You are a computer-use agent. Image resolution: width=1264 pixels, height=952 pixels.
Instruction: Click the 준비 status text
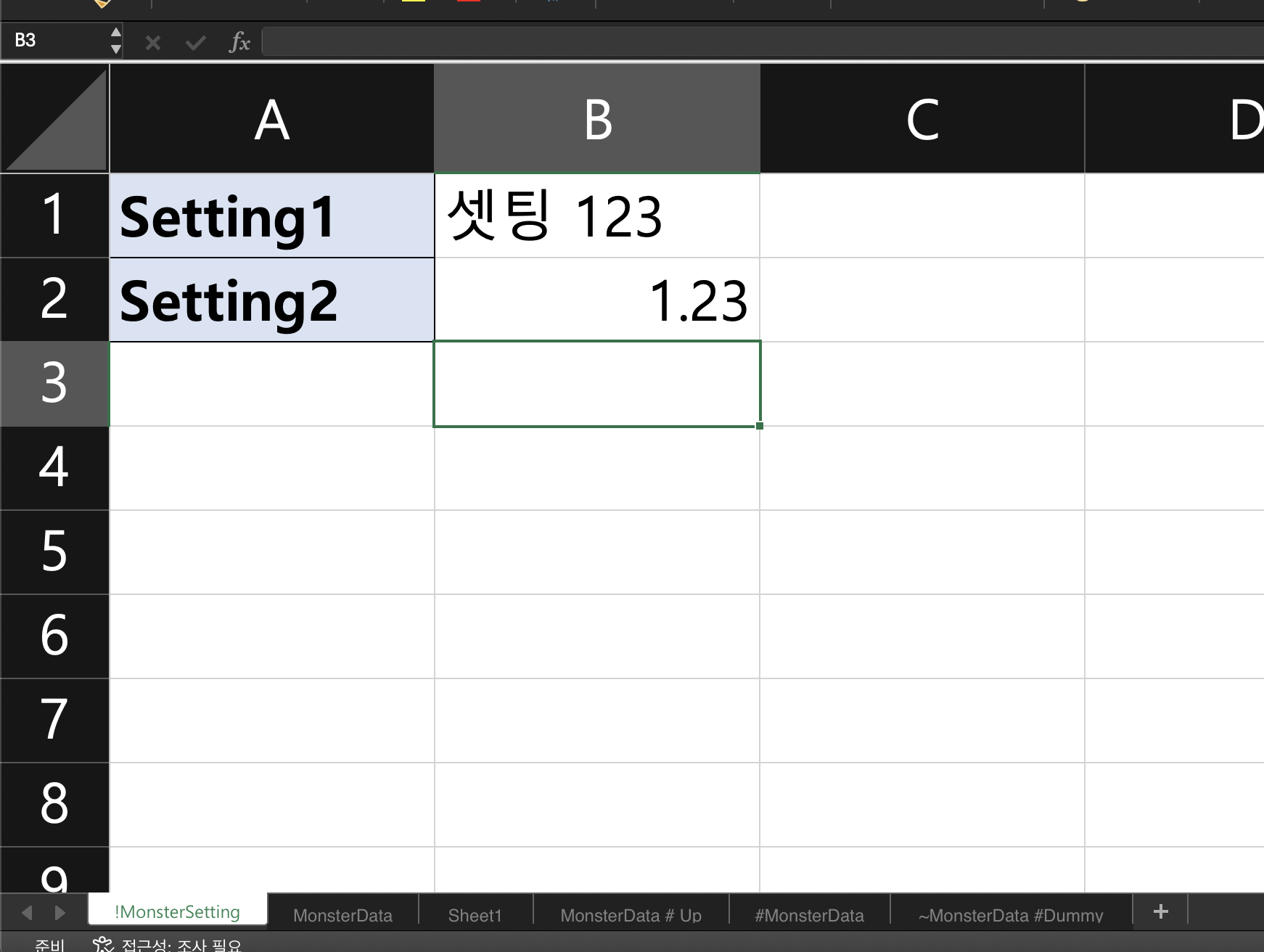point(49,945)
